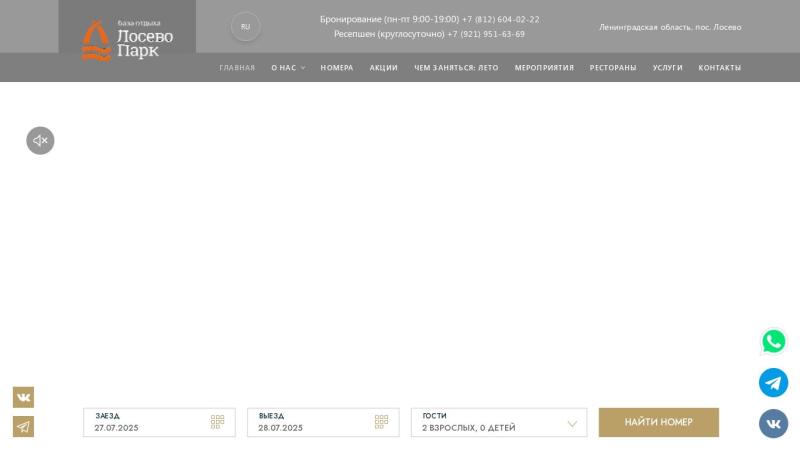Open VK round icon on right side
800x450 pixels.
point(773,424)
